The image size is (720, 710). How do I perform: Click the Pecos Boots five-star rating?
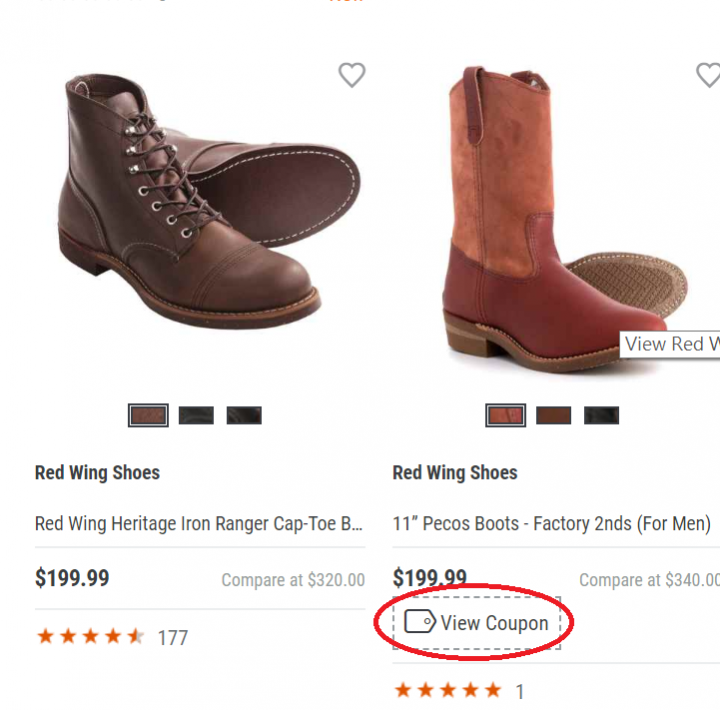(448, 690)
